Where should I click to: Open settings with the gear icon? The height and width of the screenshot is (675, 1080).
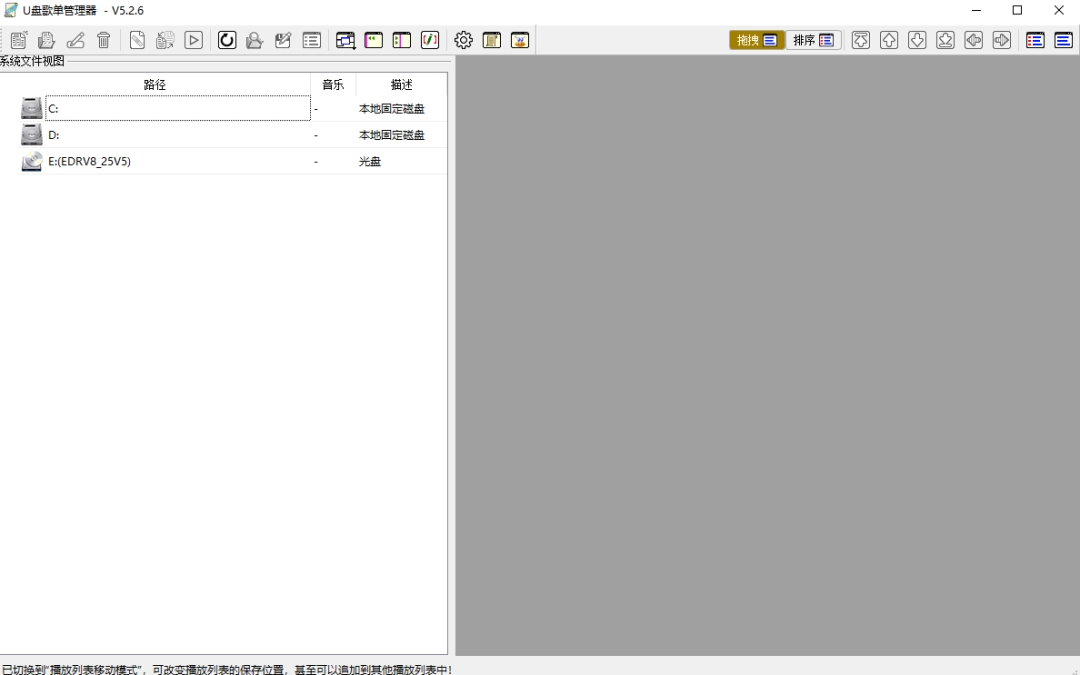(x=463, y=40)
